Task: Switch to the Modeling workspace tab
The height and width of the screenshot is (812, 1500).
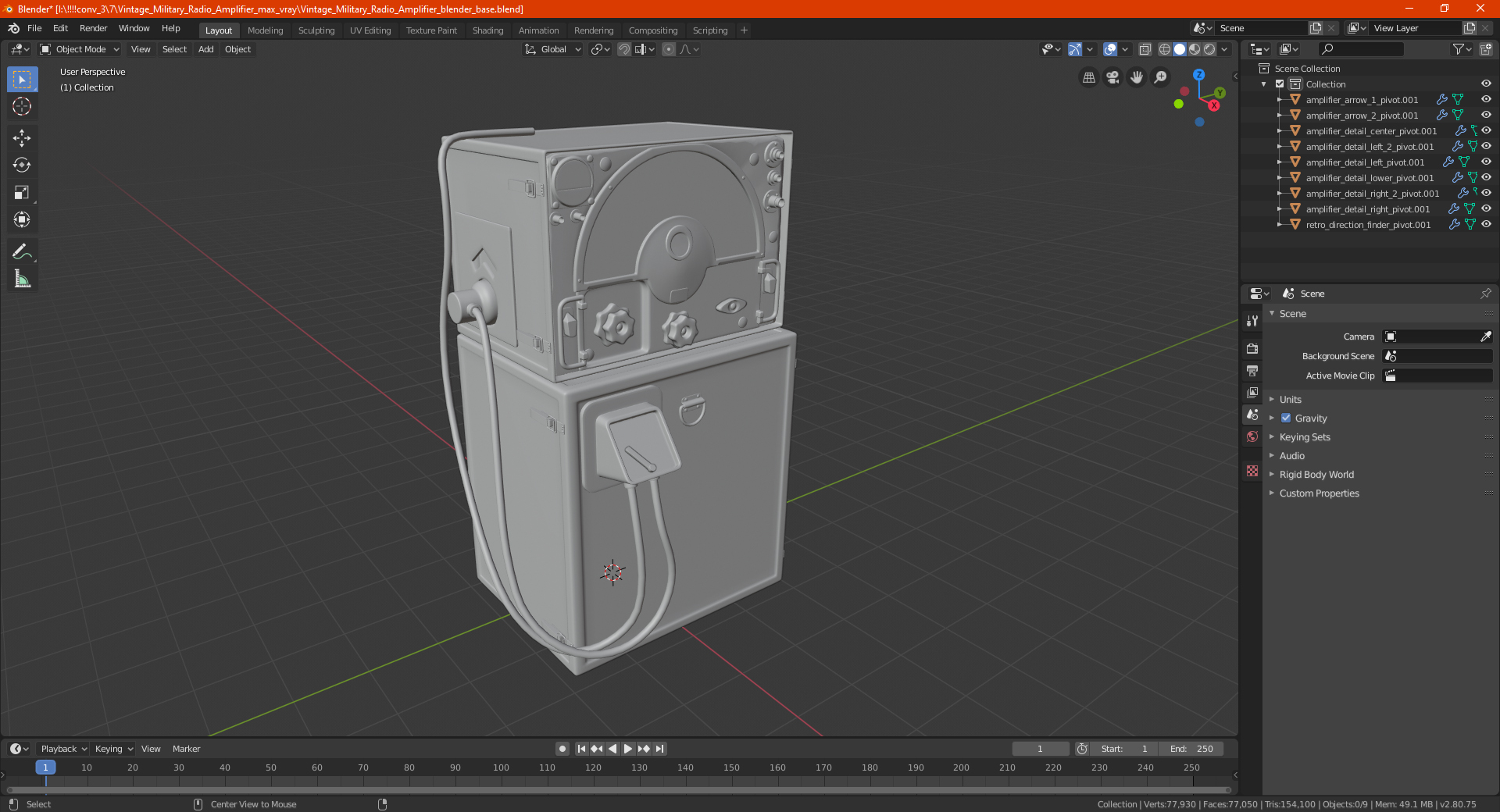Action: (x=265, y=30)
